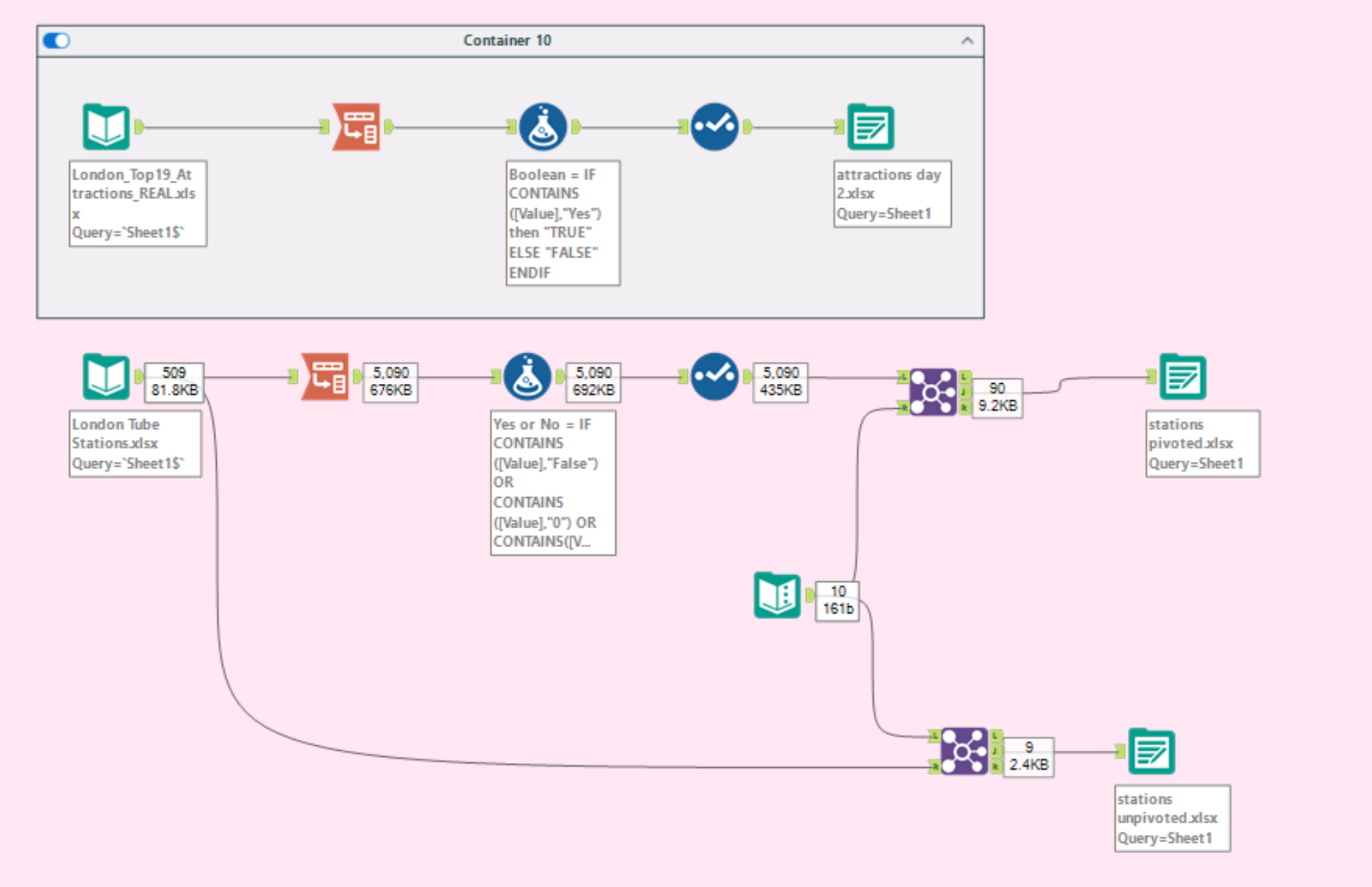Click London Tube Stations Input Data icon
This screenshot has height=887, width=1372.
(x=106, y=376)
